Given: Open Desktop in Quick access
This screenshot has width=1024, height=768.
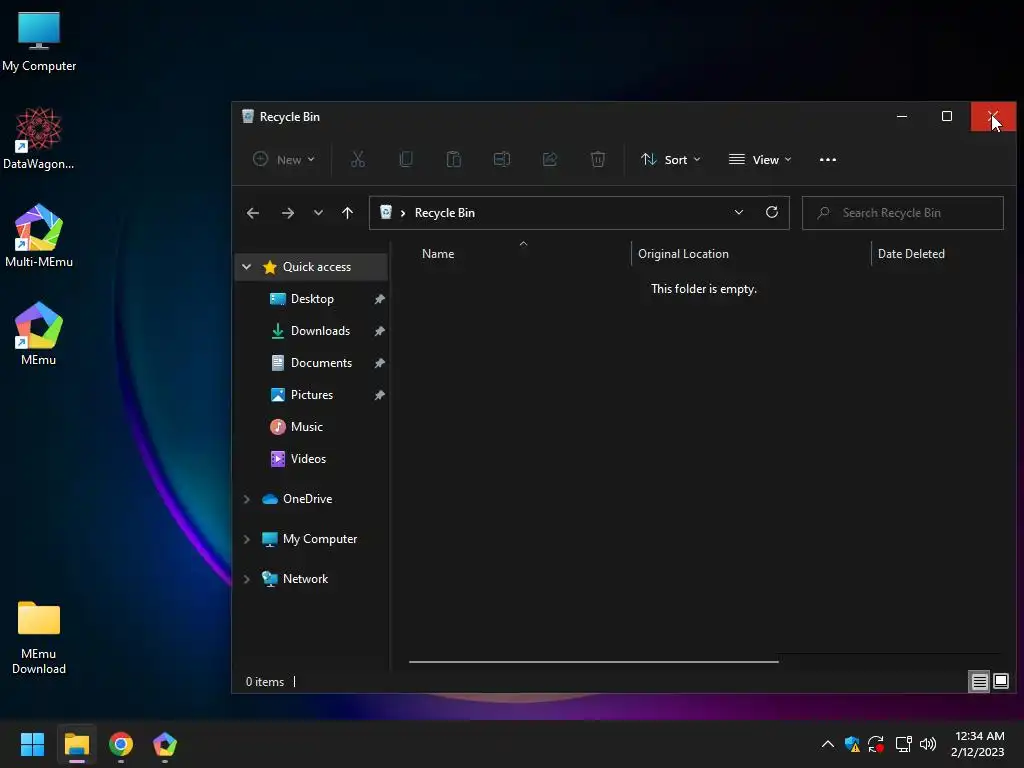Looking at the screenshot, I should pos(312,298).
